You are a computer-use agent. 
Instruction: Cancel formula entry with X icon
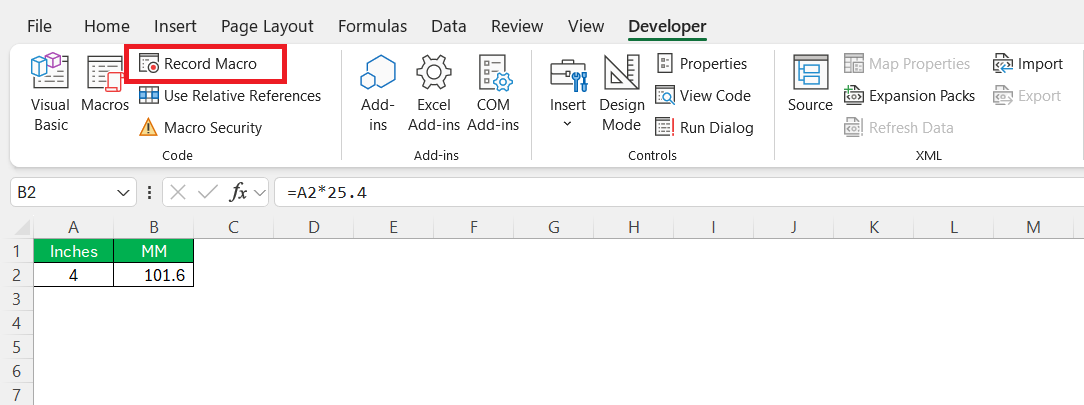[178, 192]
